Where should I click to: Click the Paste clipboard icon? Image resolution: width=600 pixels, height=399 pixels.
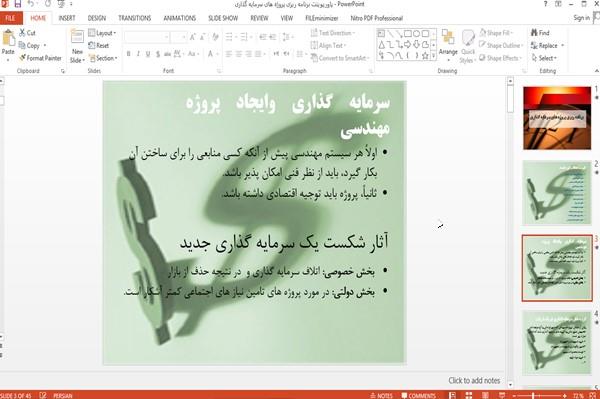pos(8,38)
